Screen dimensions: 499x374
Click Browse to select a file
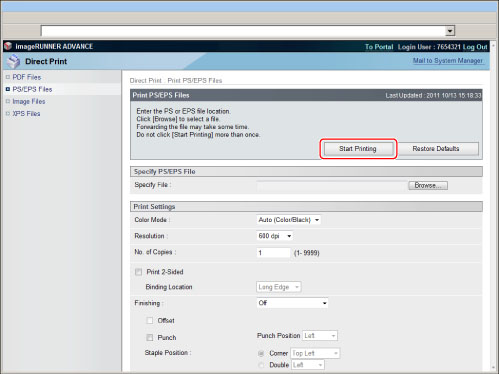[428, 185]
